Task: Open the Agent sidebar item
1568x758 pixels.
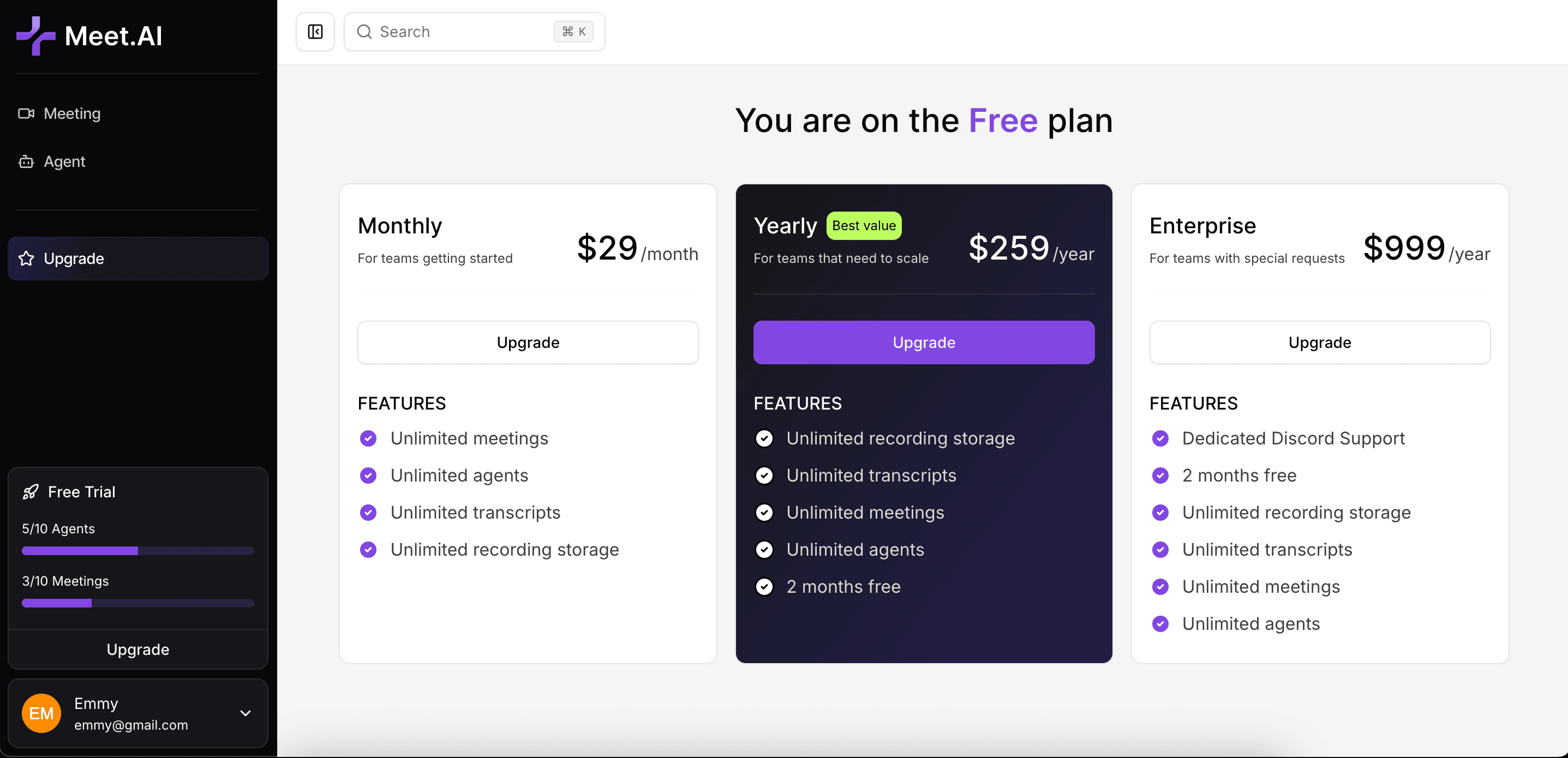Action: tap(64, 162)
